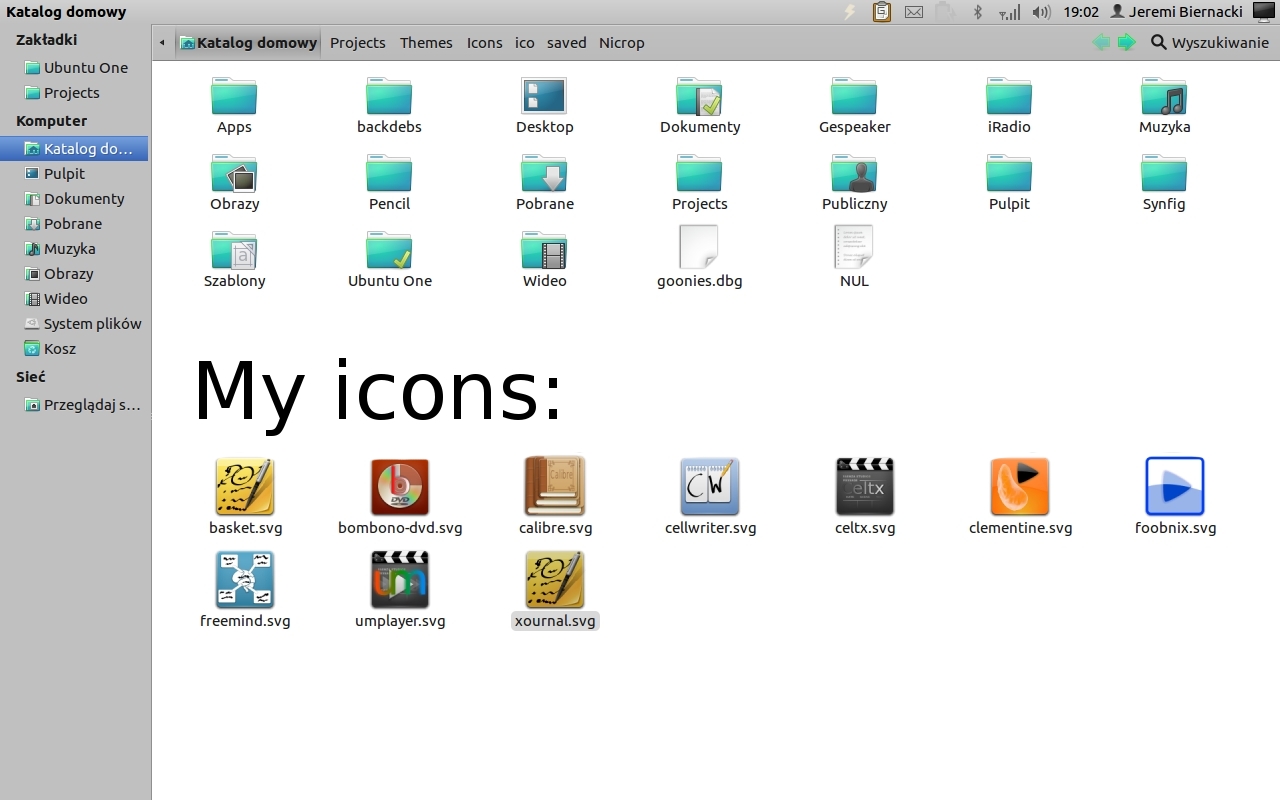The height and width of the screenshot is (800, 1280).
Task: Select the goonies.dbg file
Action: [x=699, y=247]
